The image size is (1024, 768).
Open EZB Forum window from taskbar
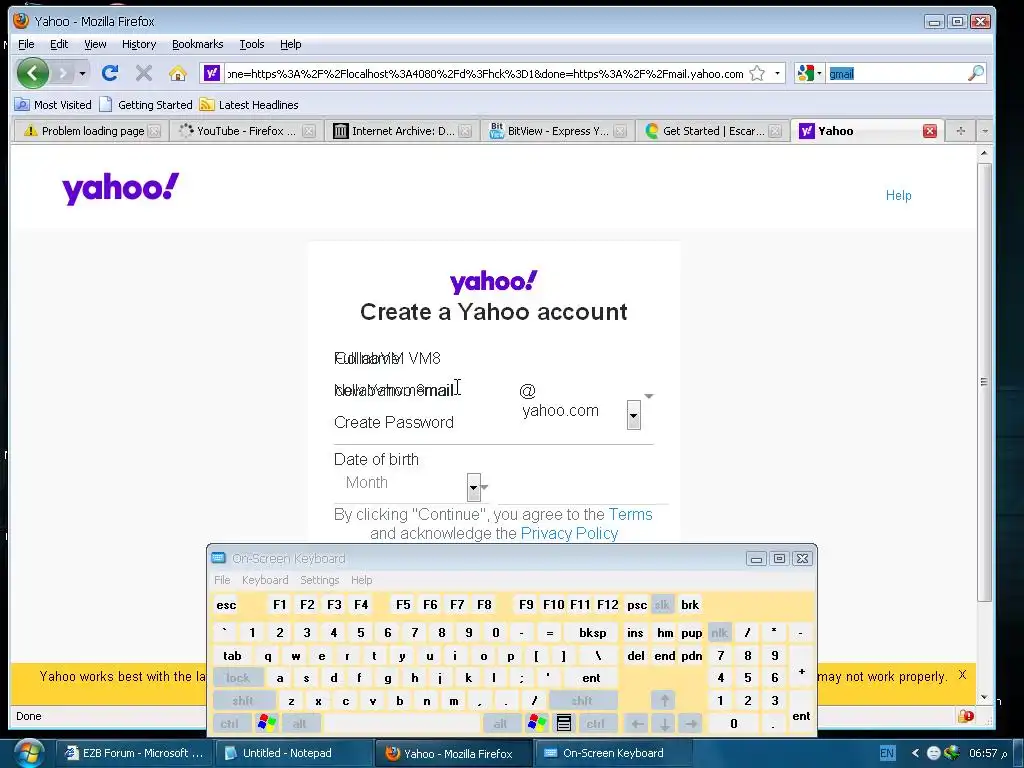(x=134, y=753)
